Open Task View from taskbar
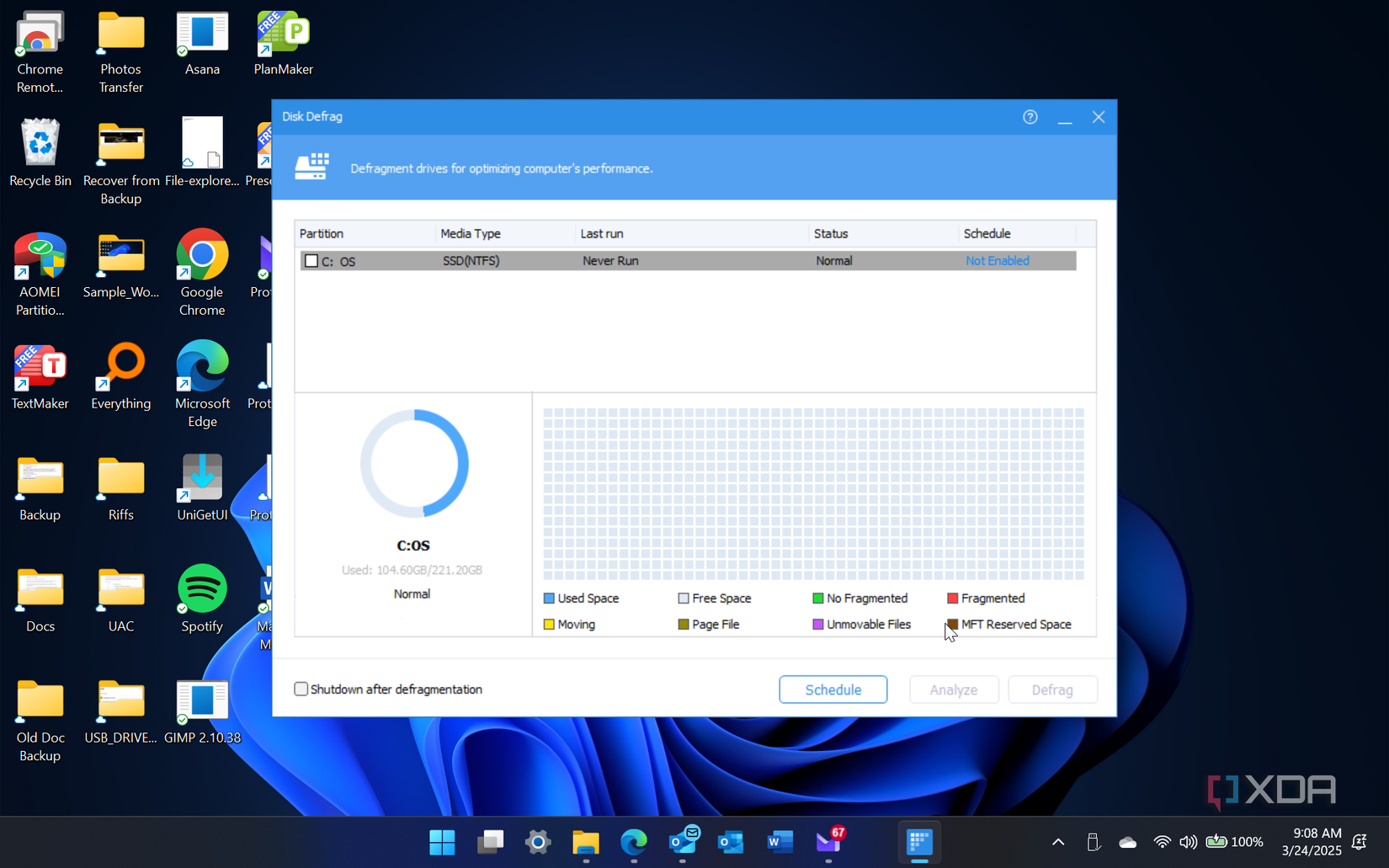The width and height of the screenshot is (1389, 868). click(490, 842)
